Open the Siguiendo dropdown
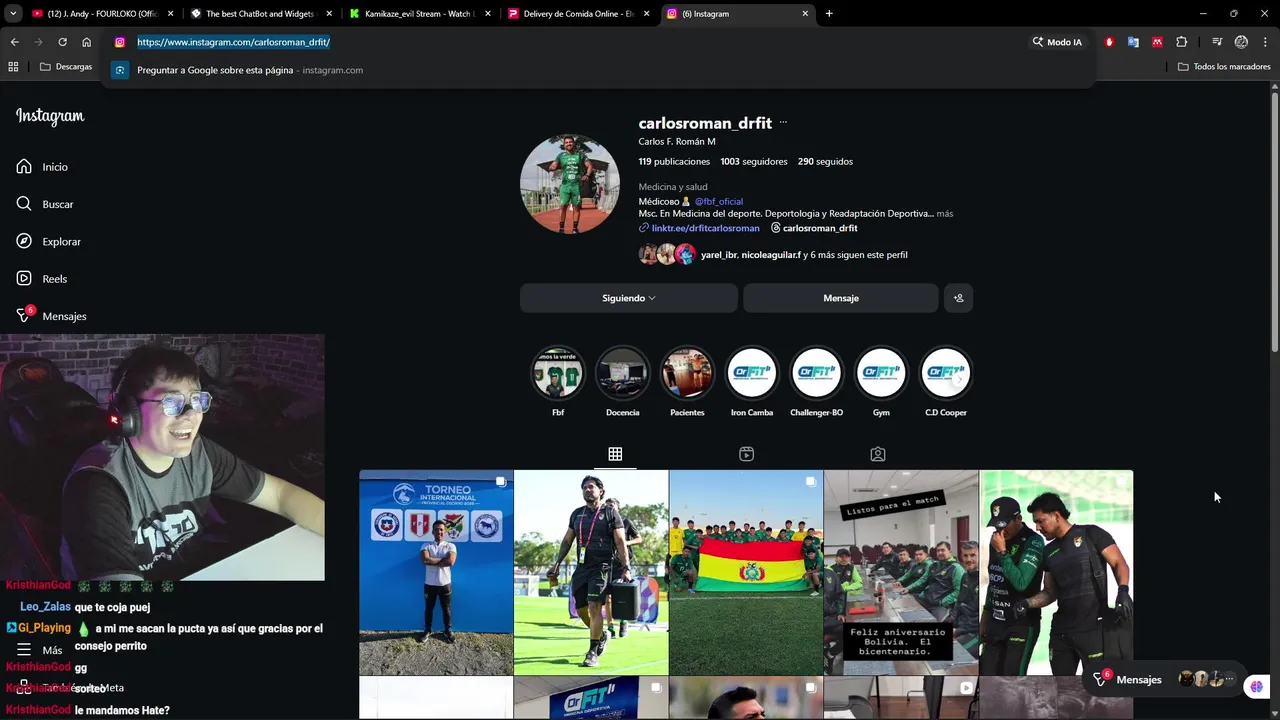The height and width of the screenshot is (720, 1280). pyautogui.click(x=628, y=298)
